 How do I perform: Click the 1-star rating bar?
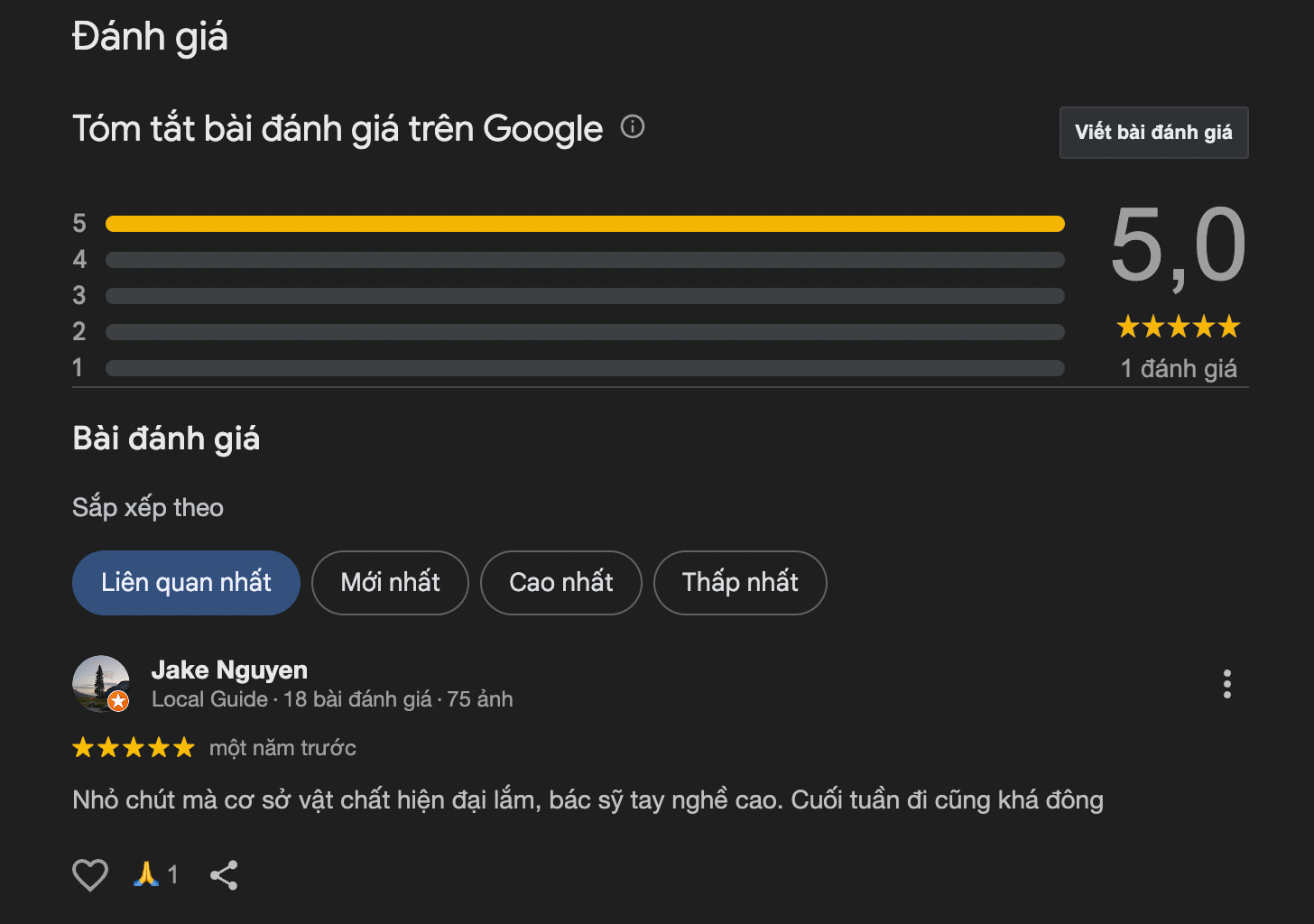point(585,368)
